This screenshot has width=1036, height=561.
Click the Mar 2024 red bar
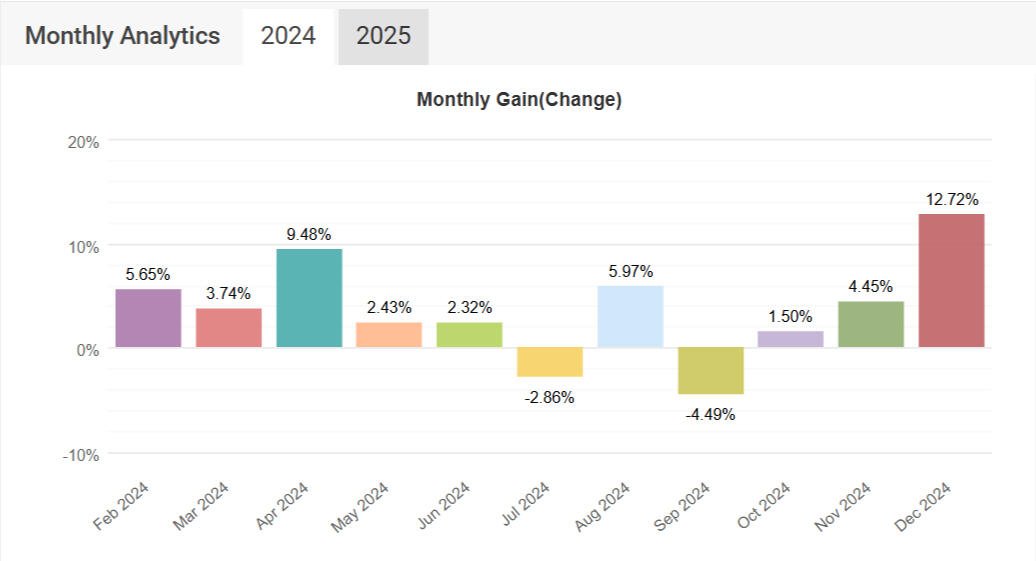[229, 328]
